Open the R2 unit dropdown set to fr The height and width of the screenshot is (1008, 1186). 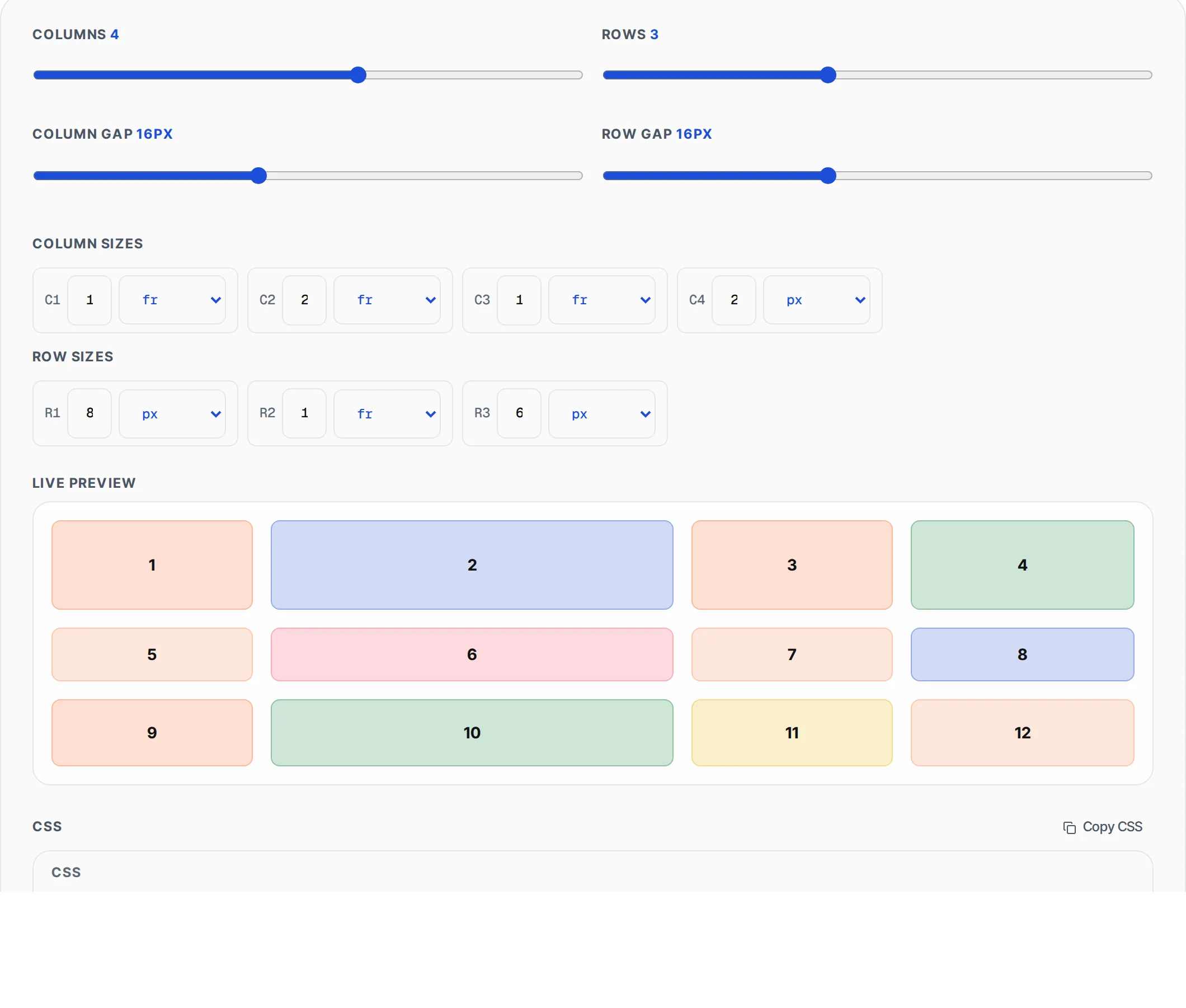click(387, 414)
